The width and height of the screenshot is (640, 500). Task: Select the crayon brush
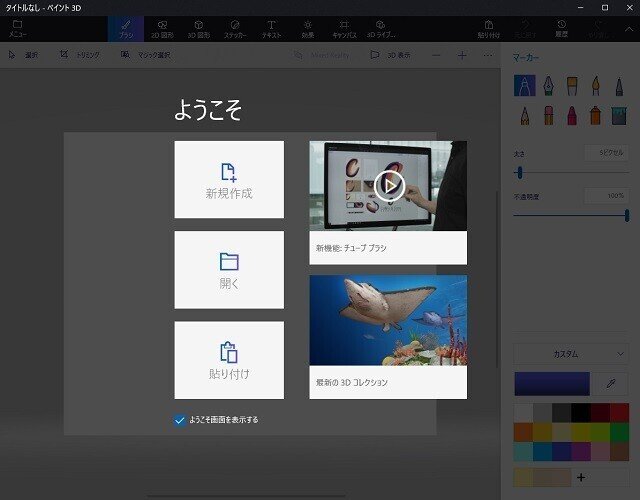(x=572, y=115)
